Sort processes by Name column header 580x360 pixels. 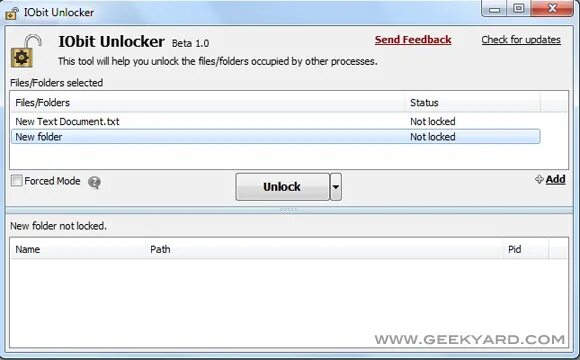coord(79,249)
